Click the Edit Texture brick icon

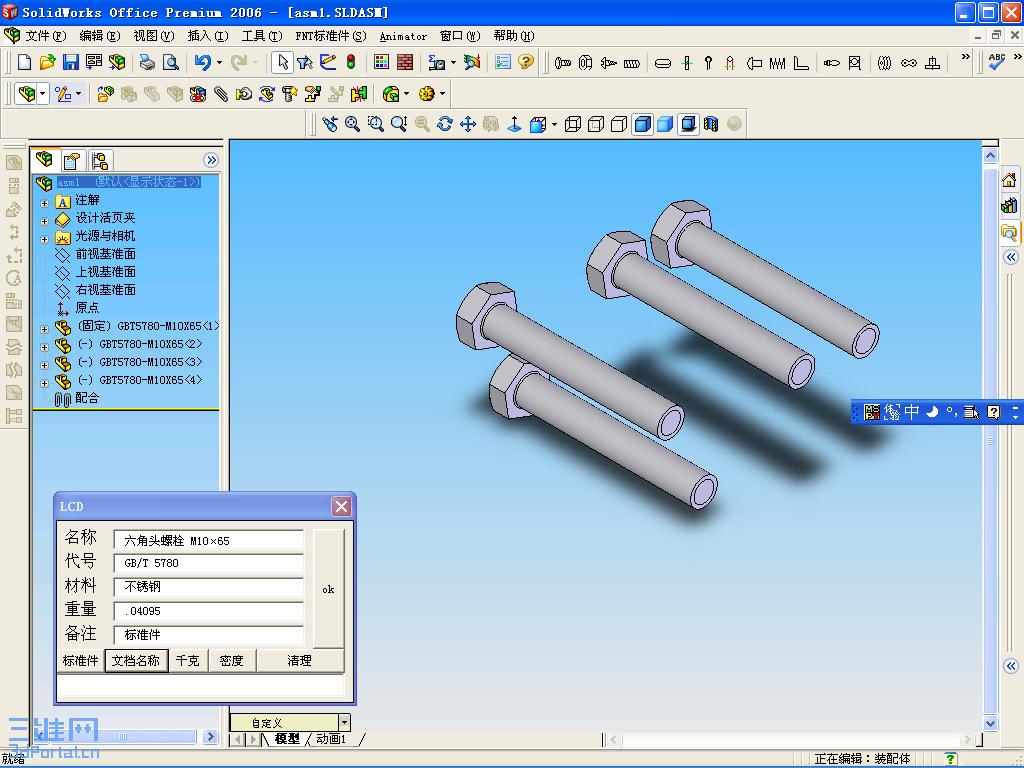pyautogui.click(x=405, y=62)
